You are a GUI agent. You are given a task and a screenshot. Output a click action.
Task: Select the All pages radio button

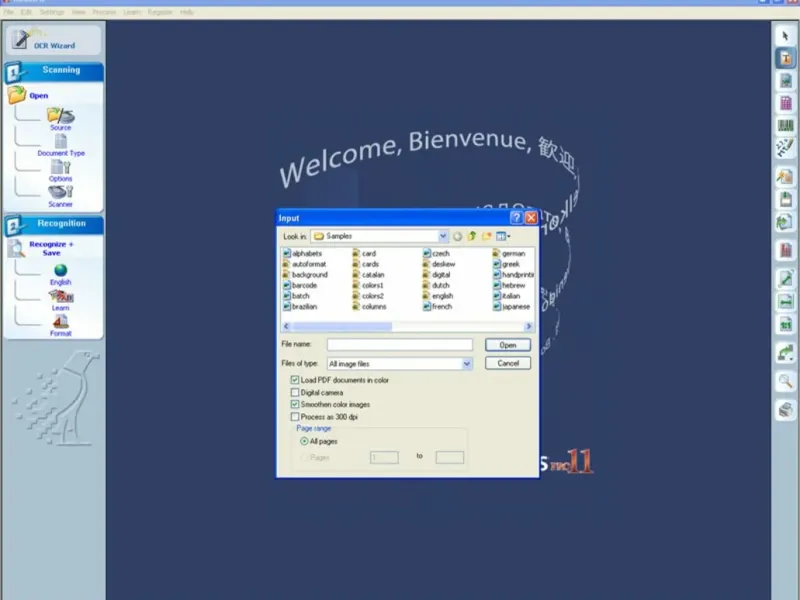pos(304,441)
